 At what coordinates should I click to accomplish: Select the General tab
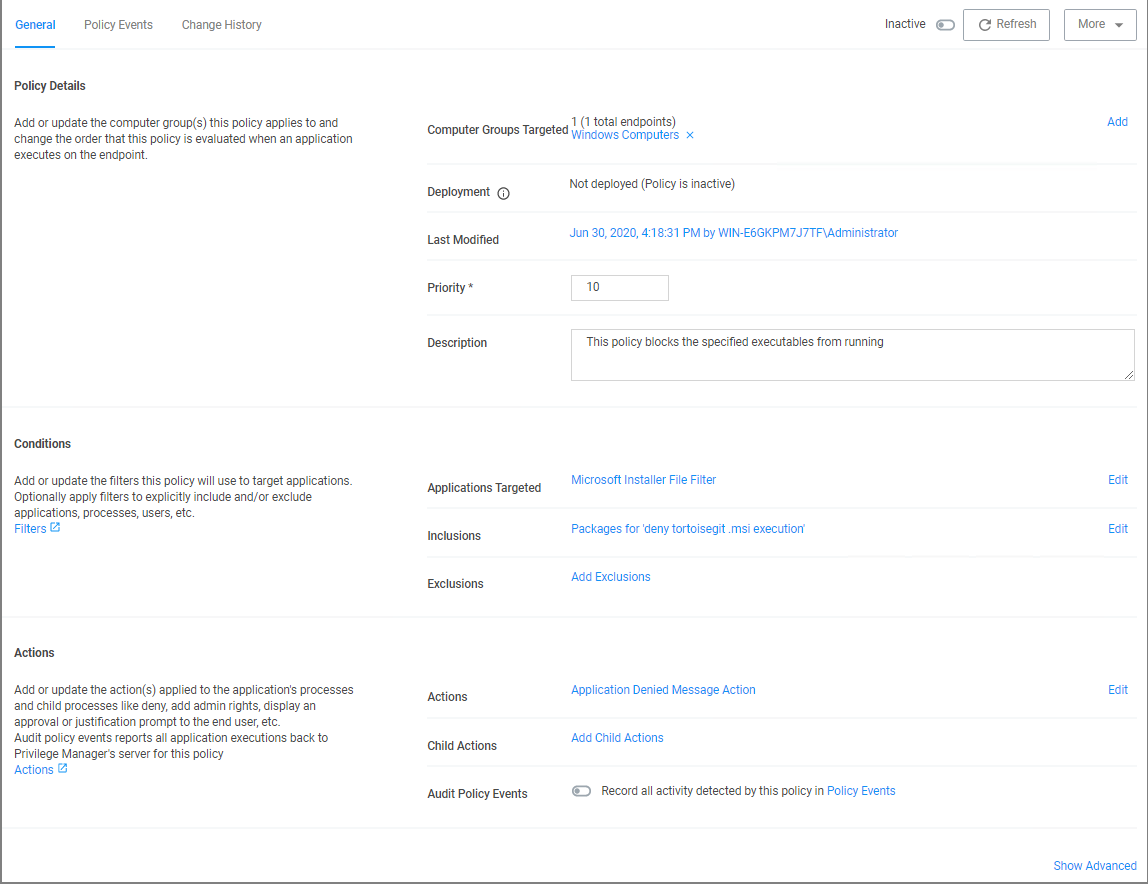(x=35, y=25)
